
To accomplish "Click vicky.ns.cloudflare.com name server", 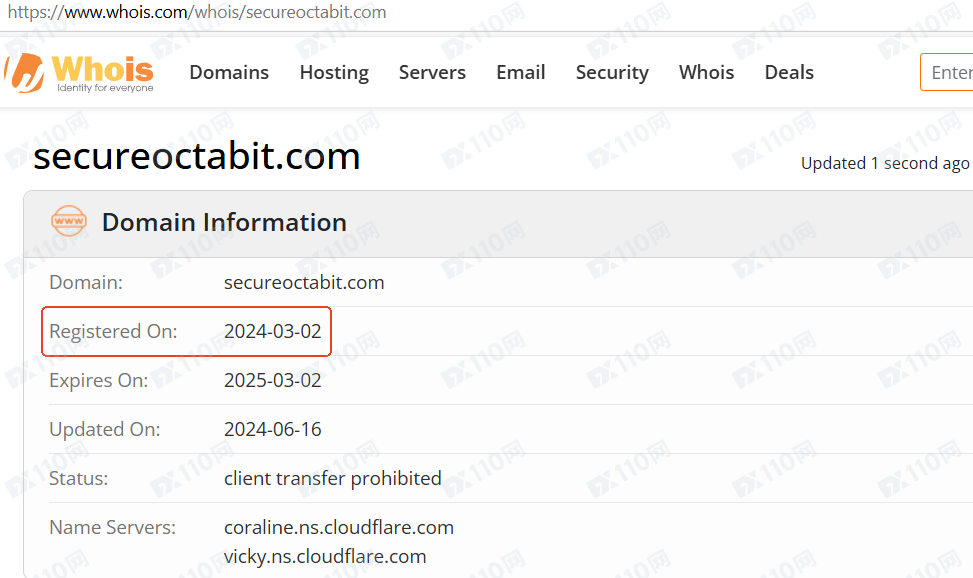I will click(x=325, y=556).
